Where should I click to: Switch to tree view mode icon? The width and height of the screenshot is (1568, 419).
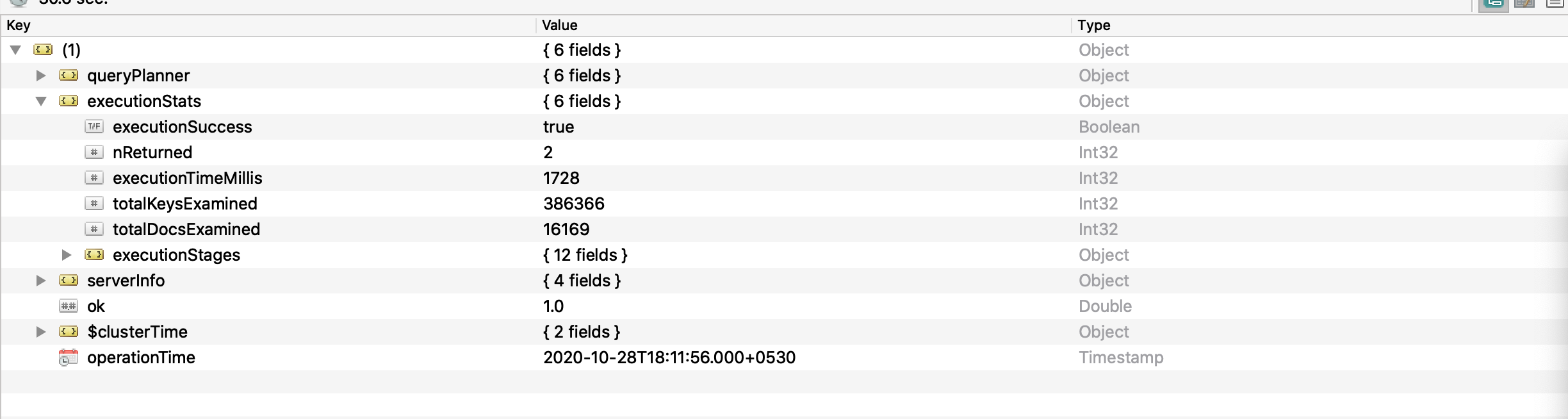1493,3
